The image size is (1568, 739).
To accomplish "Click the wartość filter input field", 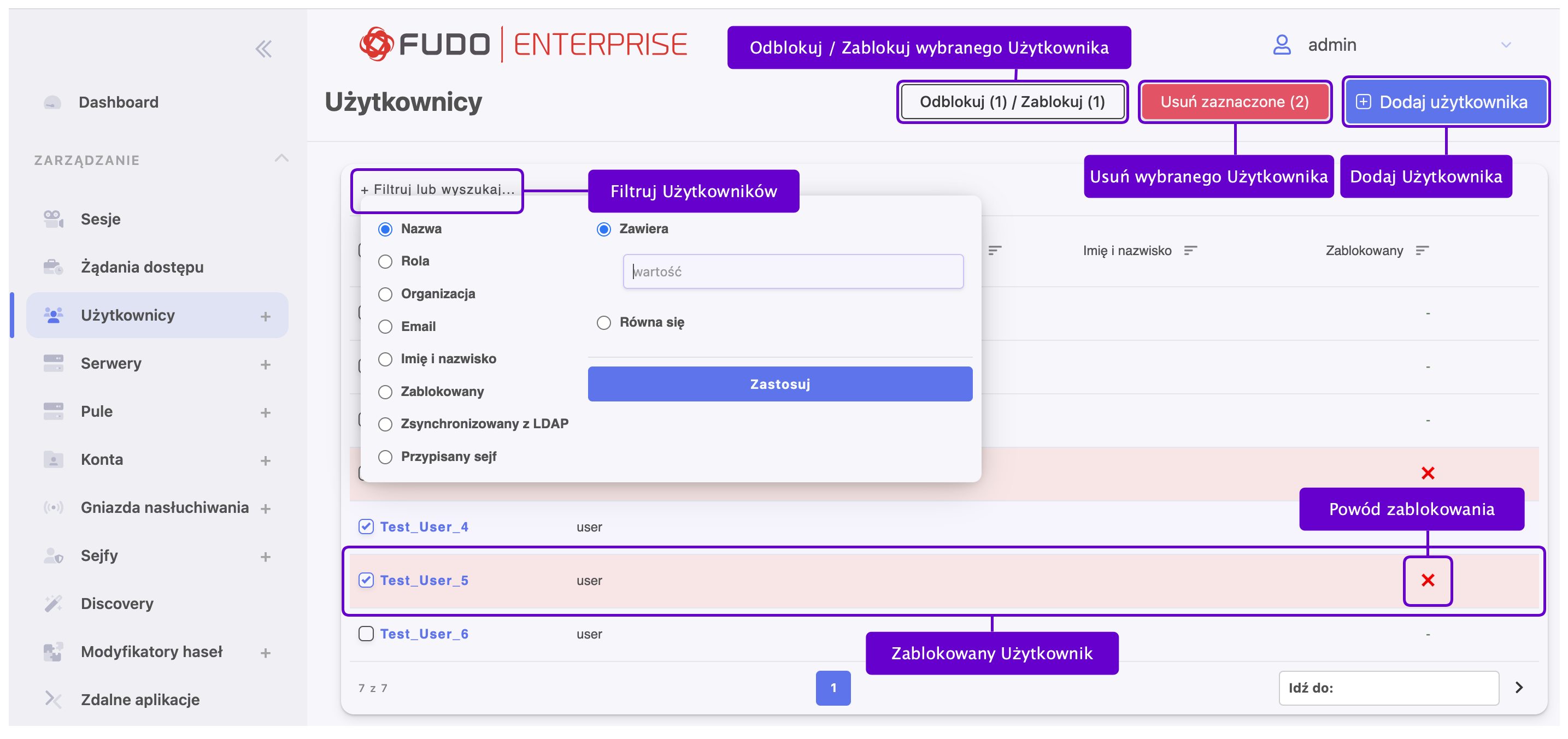I will point(792,271).
